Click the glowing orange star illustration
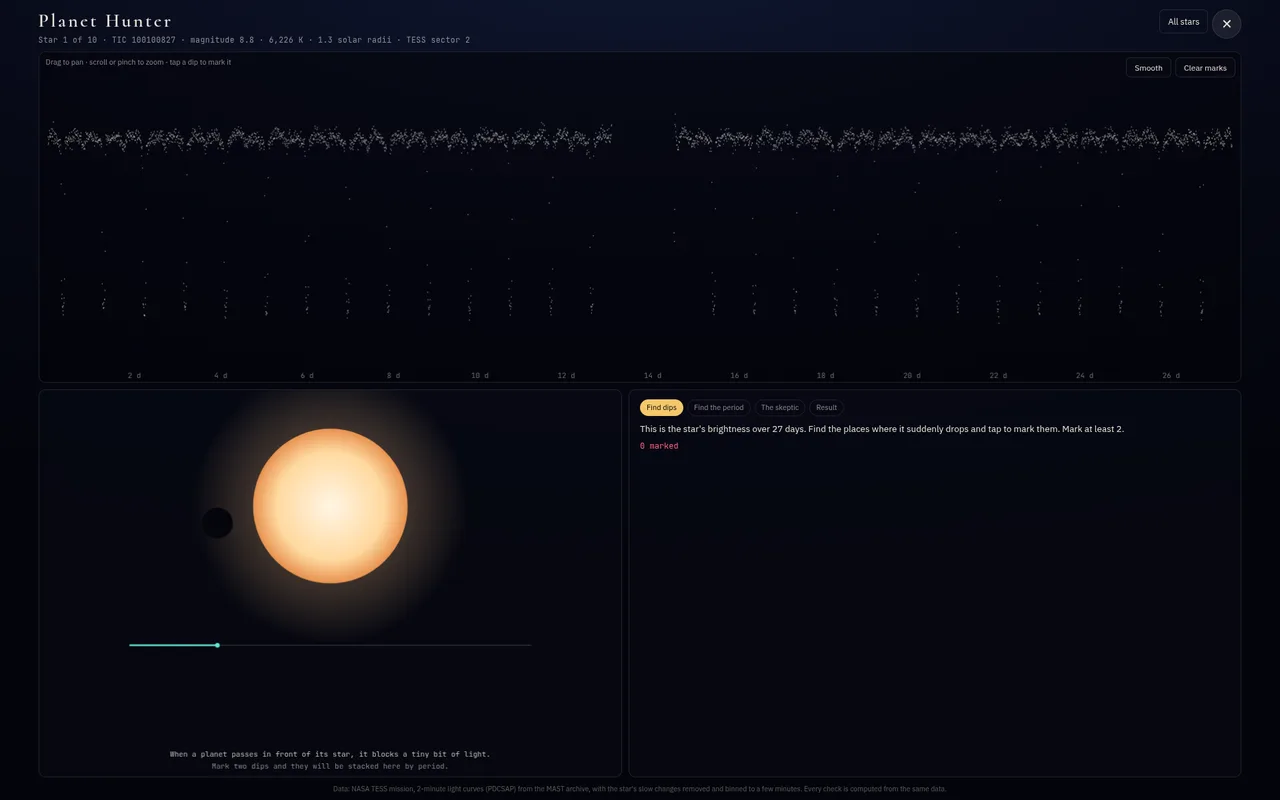 330,506
